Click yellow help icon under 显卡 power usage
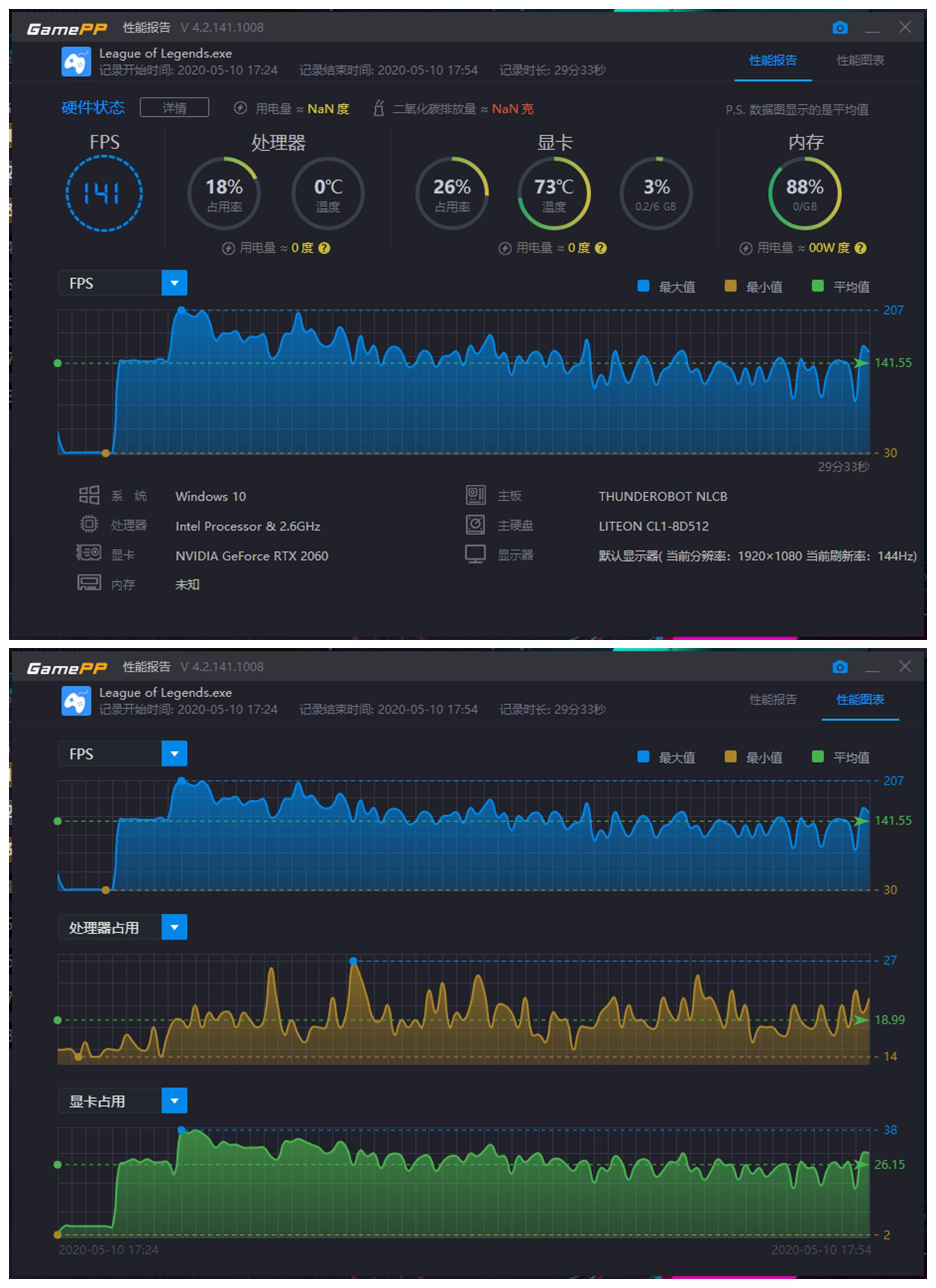 pos(601,248)
